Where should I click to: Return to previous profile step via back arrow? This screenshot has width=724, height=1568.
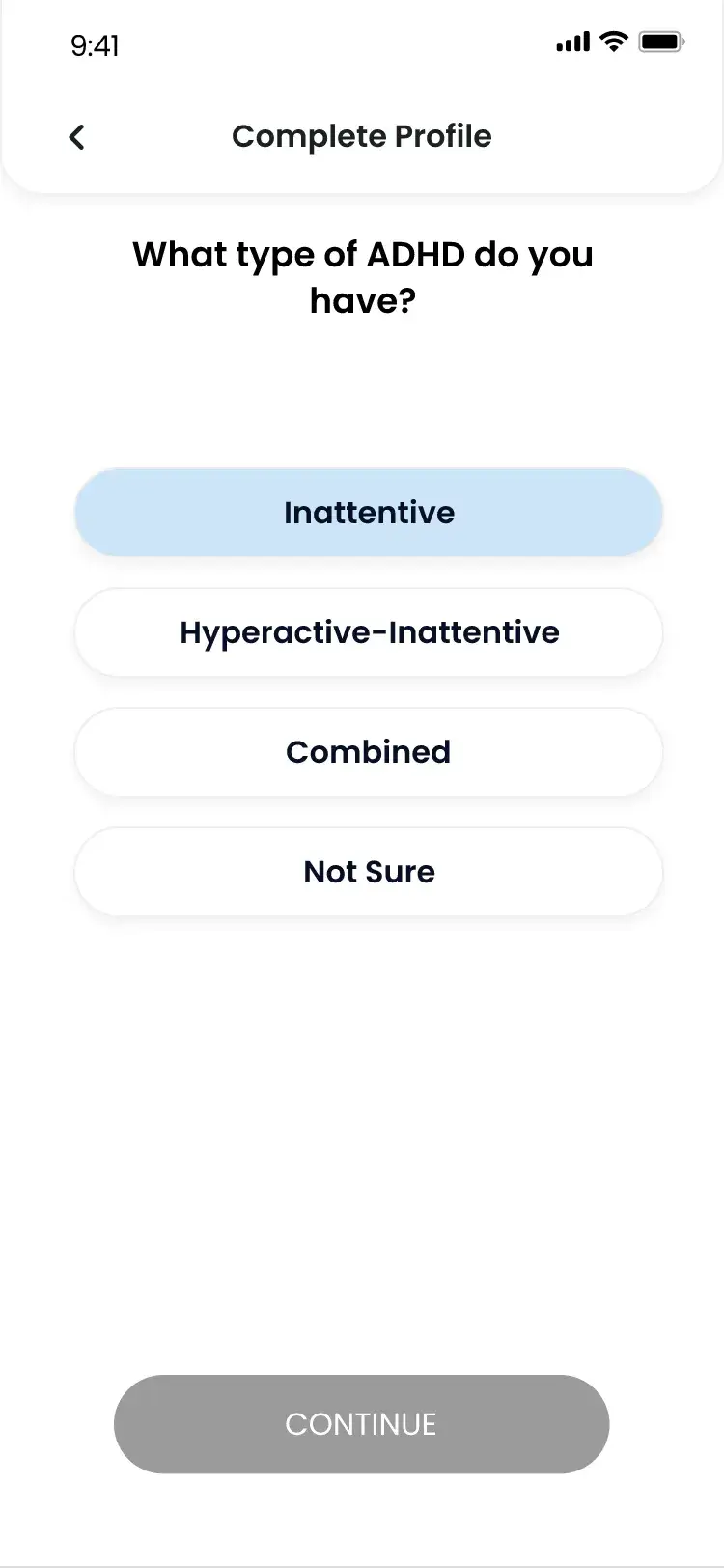tap(77, 137)
